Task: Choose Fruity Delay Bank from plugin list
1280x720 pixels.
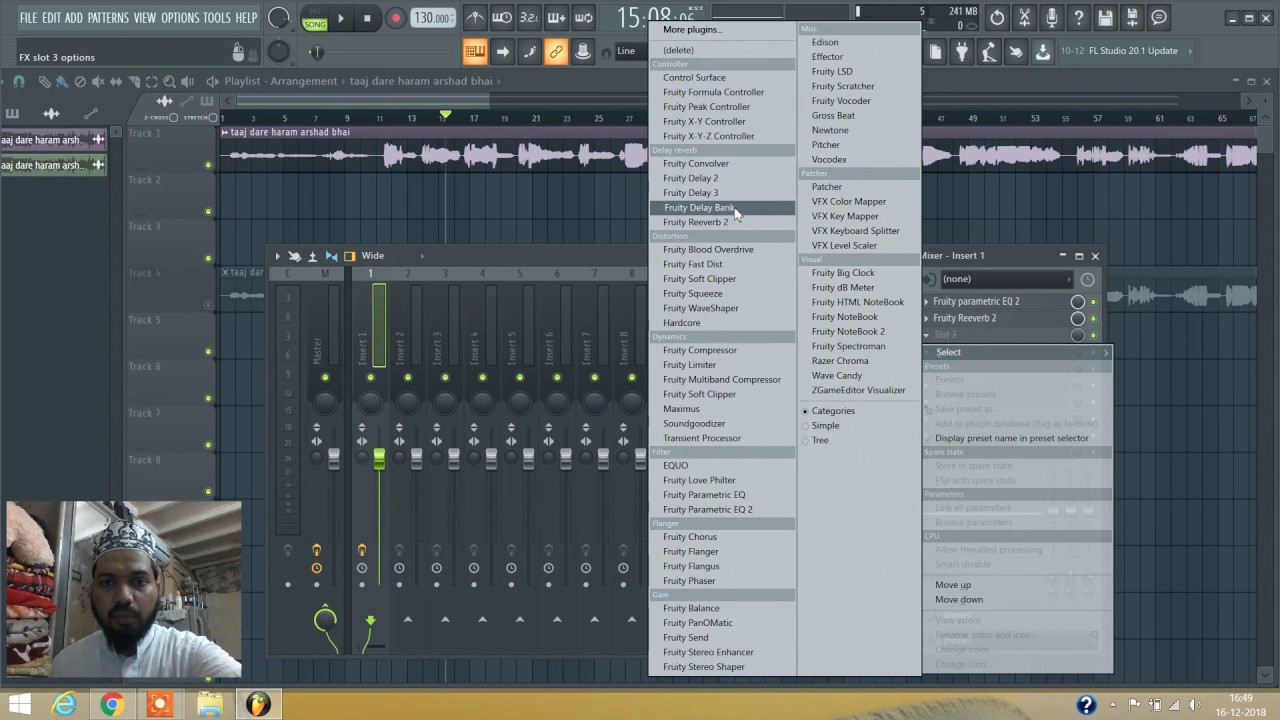Action: pyautogui.click(x=722, y=208)
